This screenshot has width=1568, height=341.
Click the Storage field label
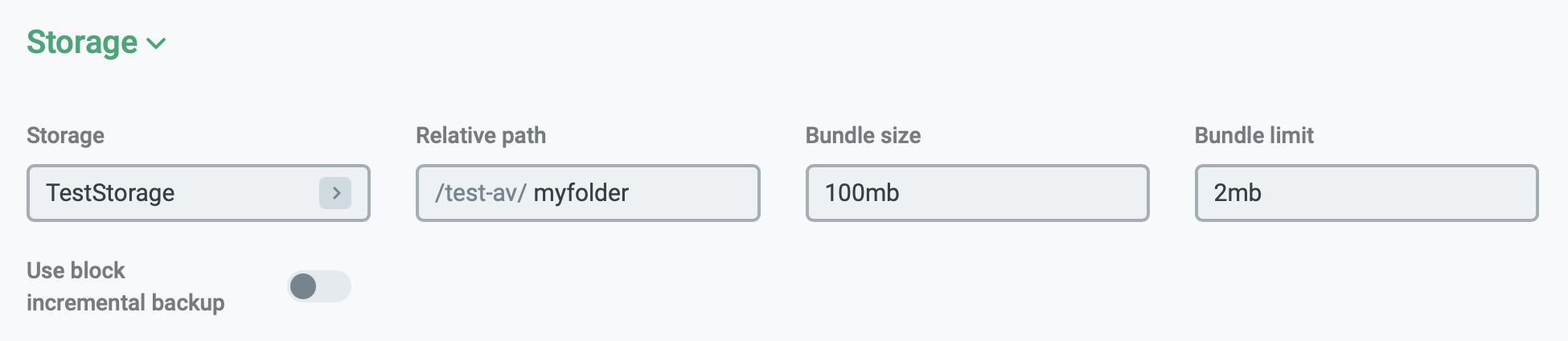[x=65, y=135]
